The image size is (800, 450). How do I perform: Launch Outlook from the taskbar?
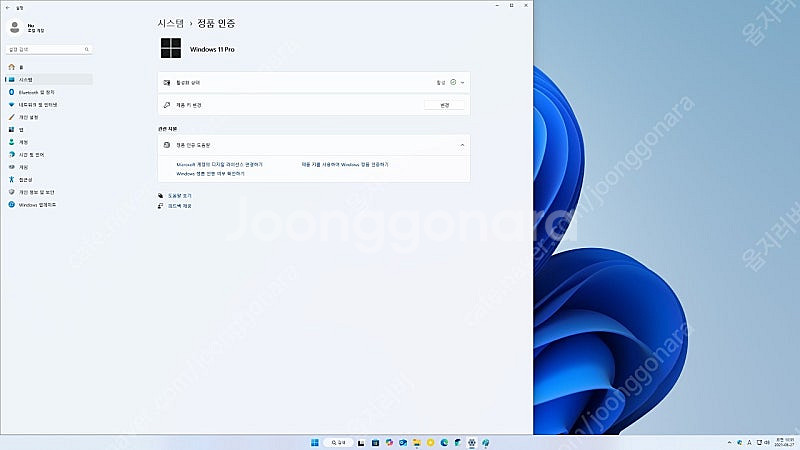coord(403,442)
